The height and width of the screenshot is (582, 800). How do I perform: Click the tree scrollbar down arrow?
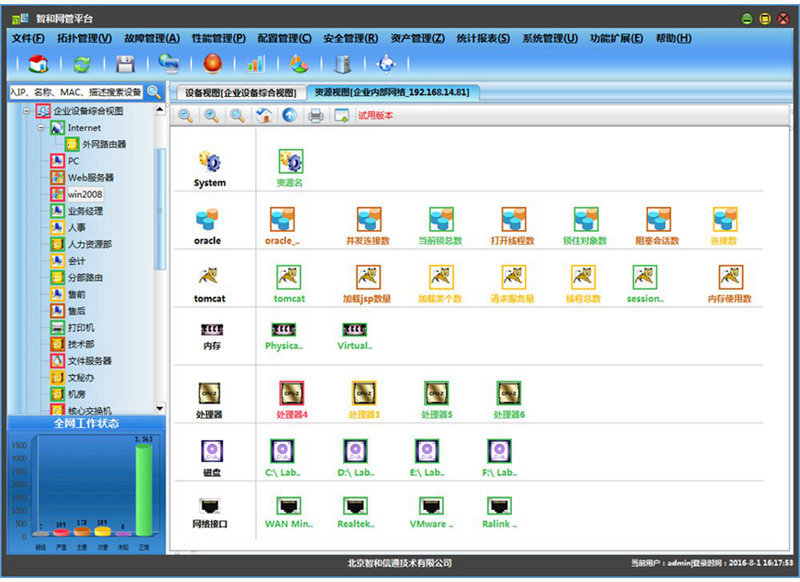pyautogui.click(x=160, y=409)
